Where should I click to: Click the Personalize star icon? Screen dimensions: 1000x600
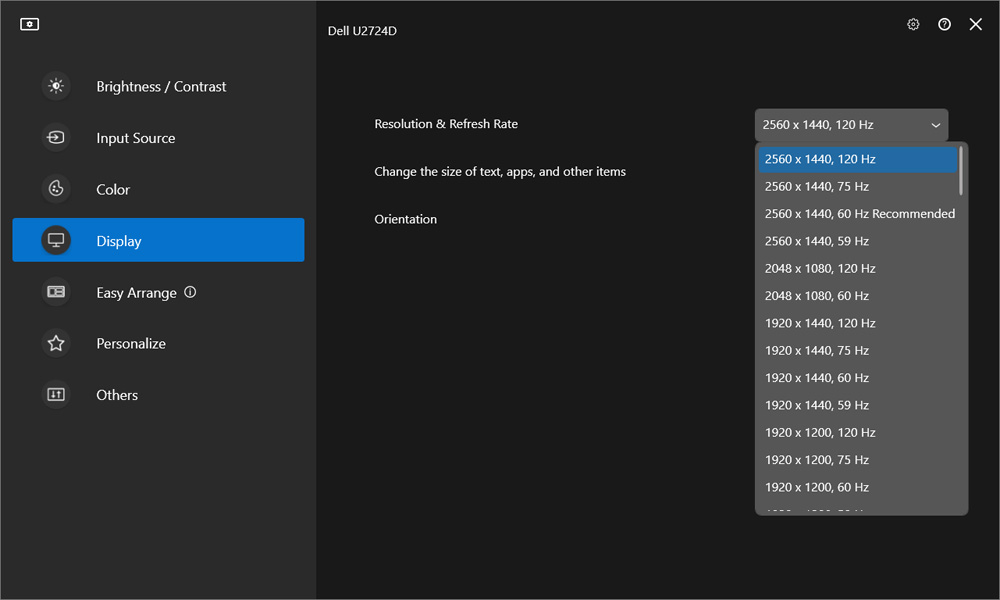[x=56, y=344]
